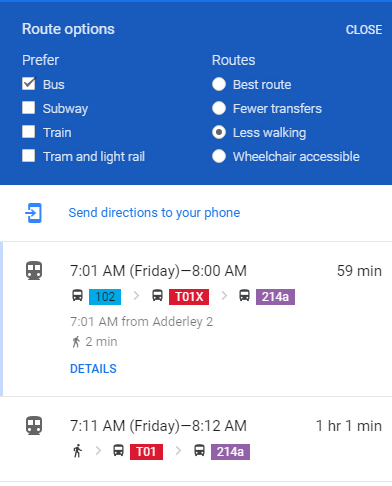Click the send-to-phone icon
Image resolution: width=392 pixels, height=486 pixels.
(x=34, y=213)
